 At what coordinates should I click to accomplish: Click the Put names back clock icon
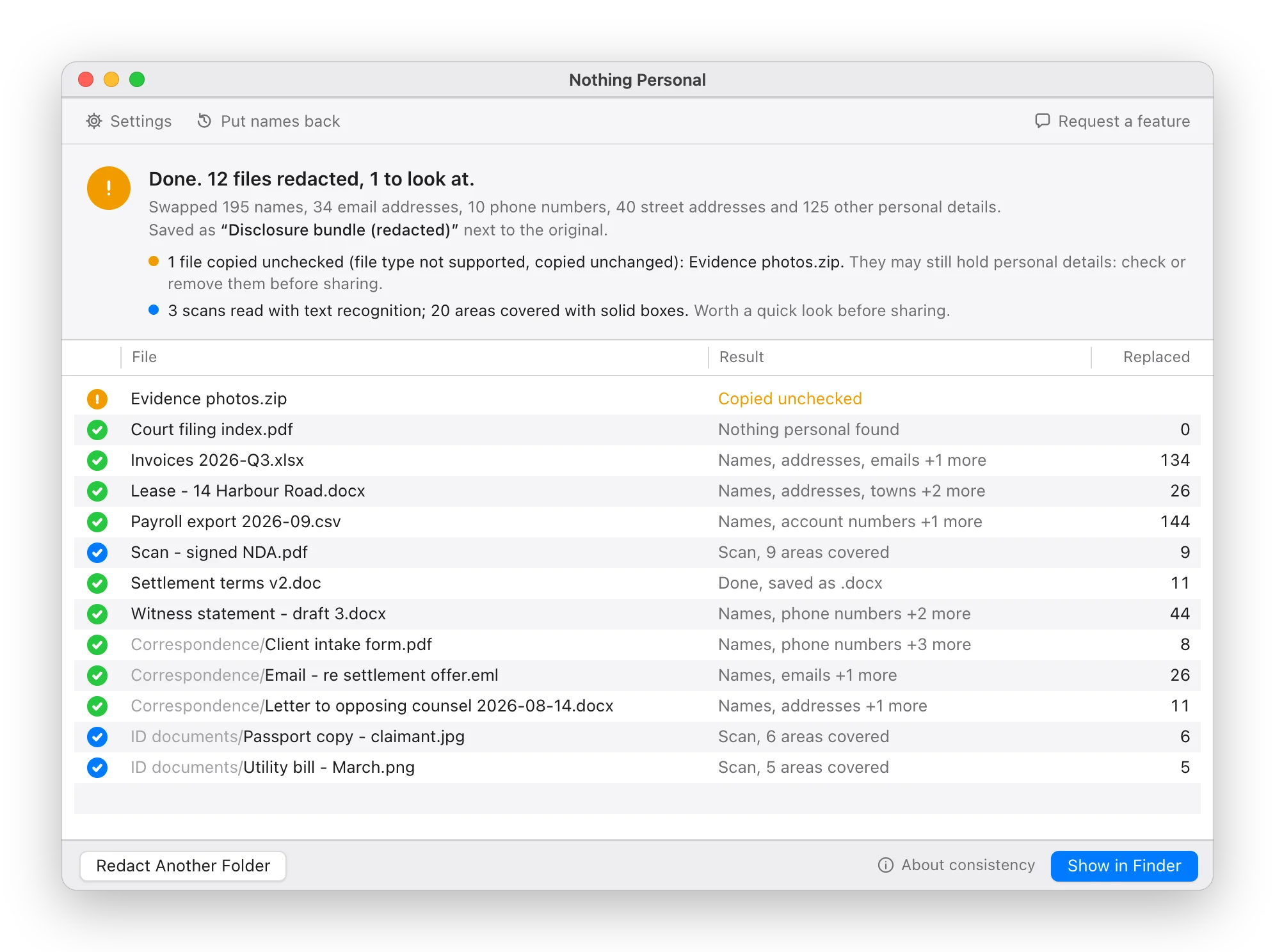tap(204, 121)
